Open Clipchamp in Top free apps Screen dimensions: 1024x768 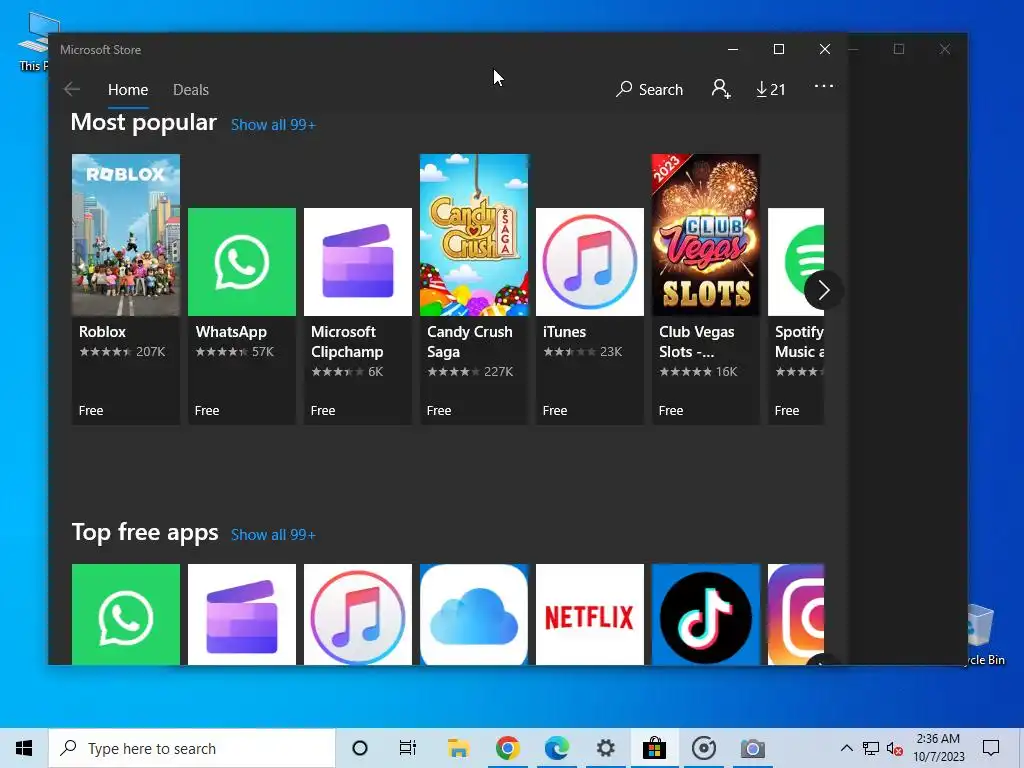click(x=242, y=615)
